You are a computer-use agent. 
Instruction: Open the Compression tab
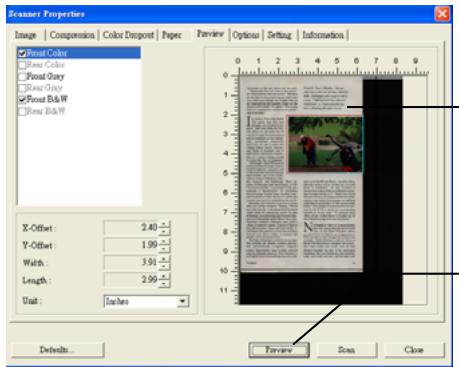72,35
